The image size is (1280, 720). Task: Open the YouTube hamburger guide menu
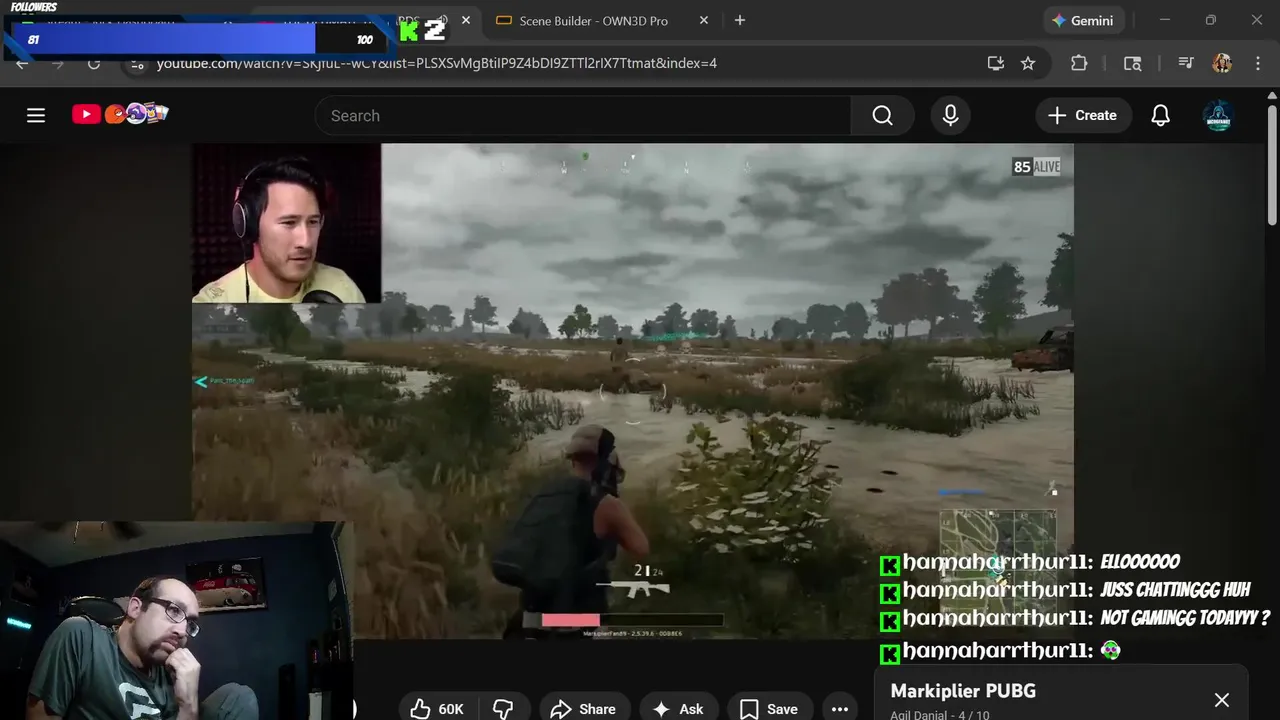pyautogui.click(x=36, y=116)
